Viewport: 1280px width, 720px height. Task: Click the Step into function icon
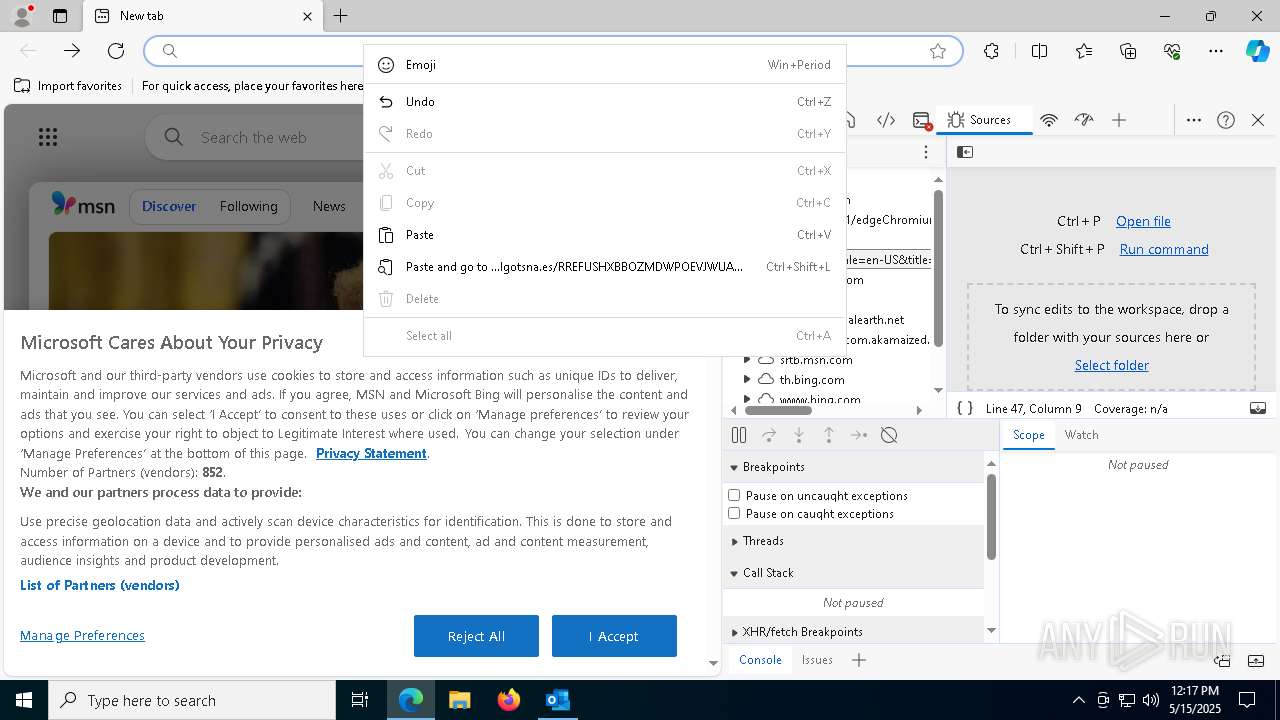(799, 435)
